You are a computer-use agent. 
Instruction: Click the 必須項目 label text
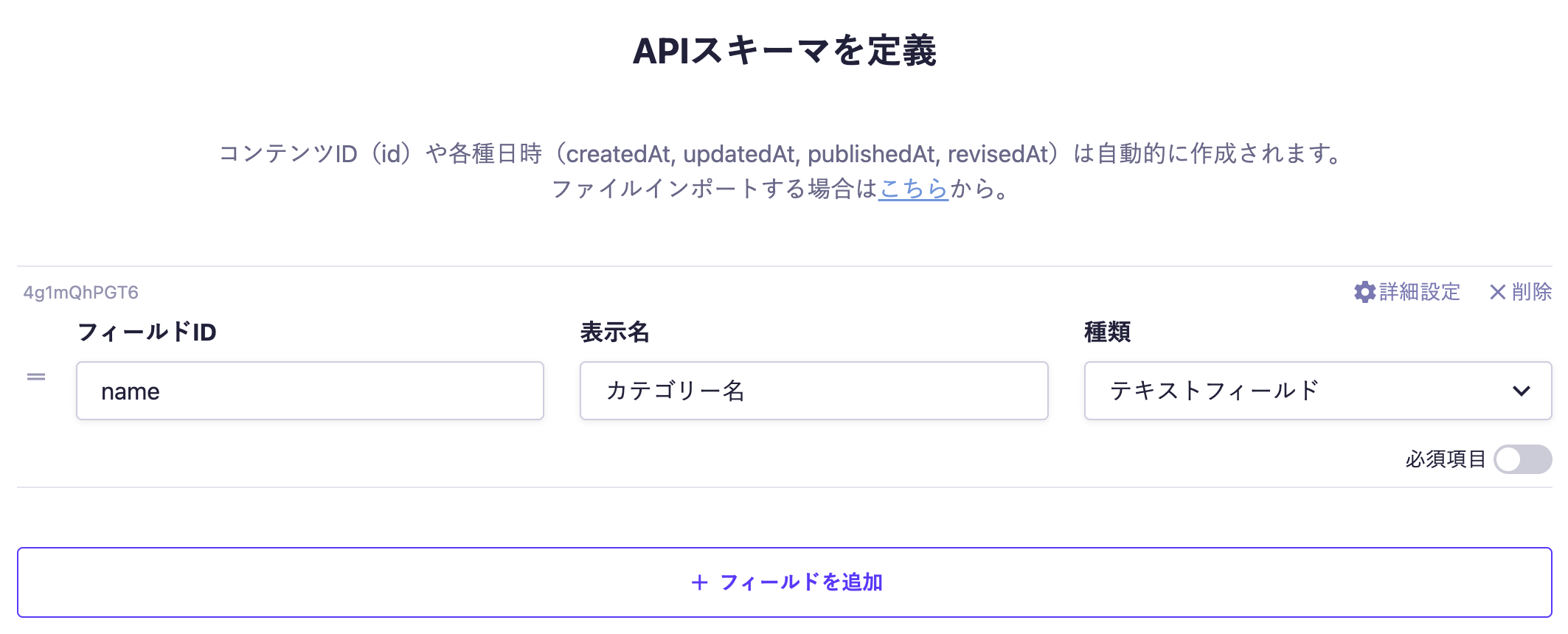pos(1445,459)
